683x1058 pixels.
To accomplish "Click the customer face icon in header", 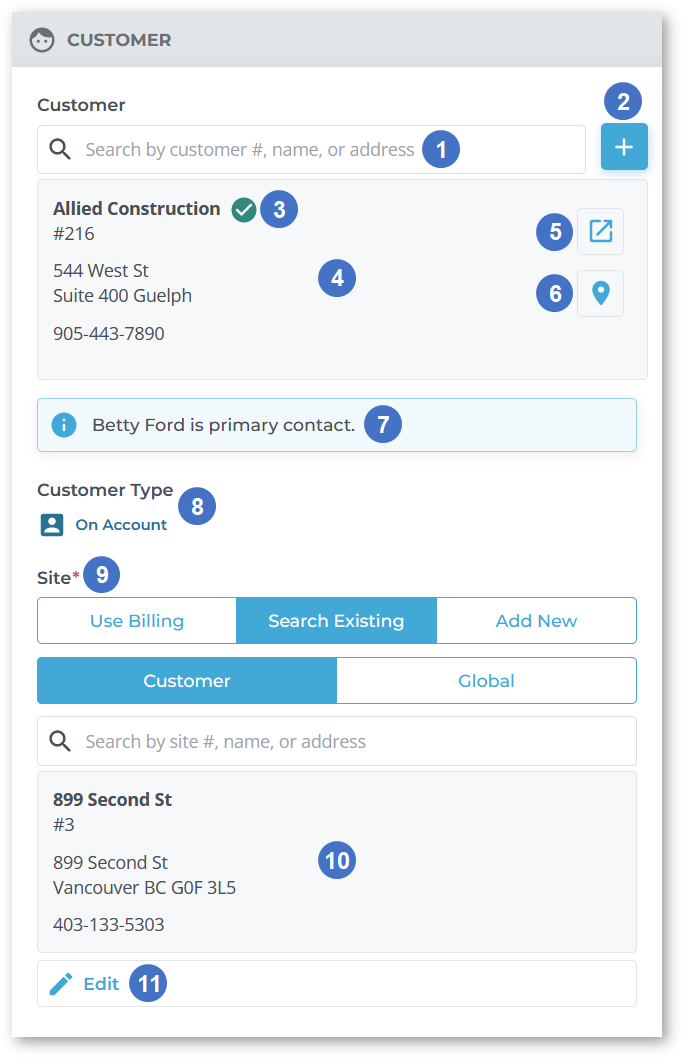I will pos(42,40).
